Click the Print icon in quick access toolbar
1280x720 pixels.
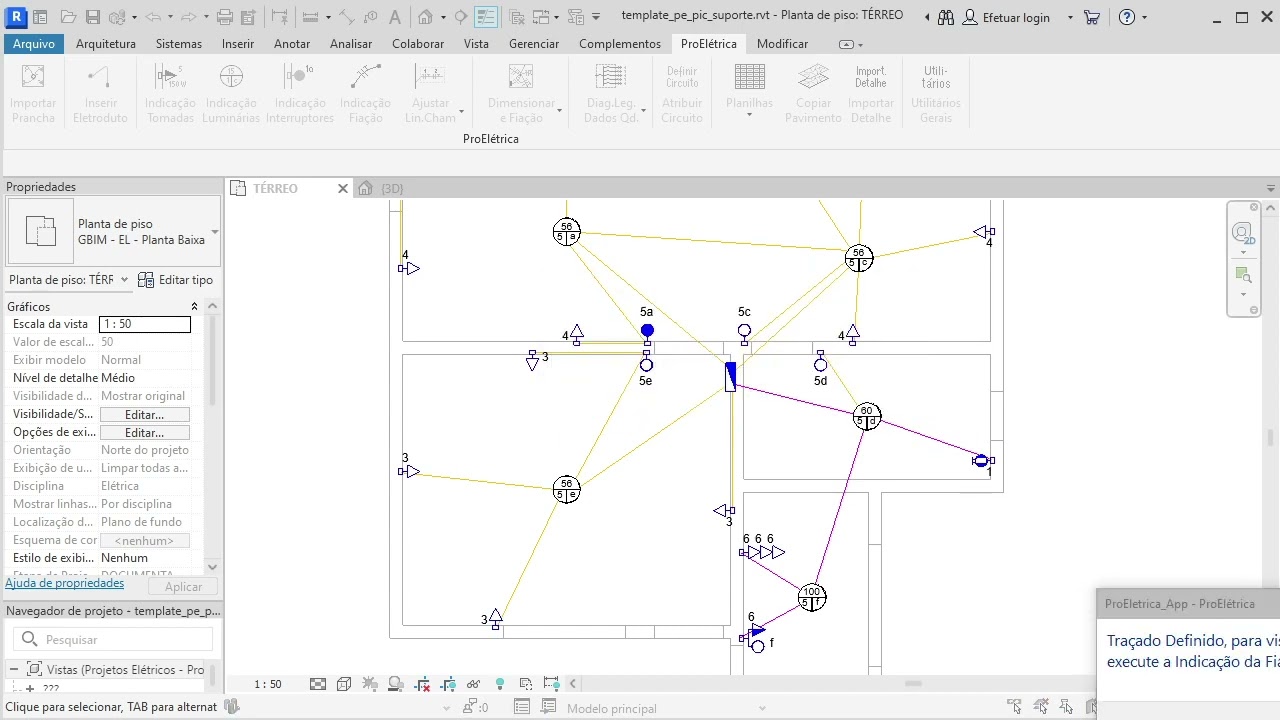point(225,17)
